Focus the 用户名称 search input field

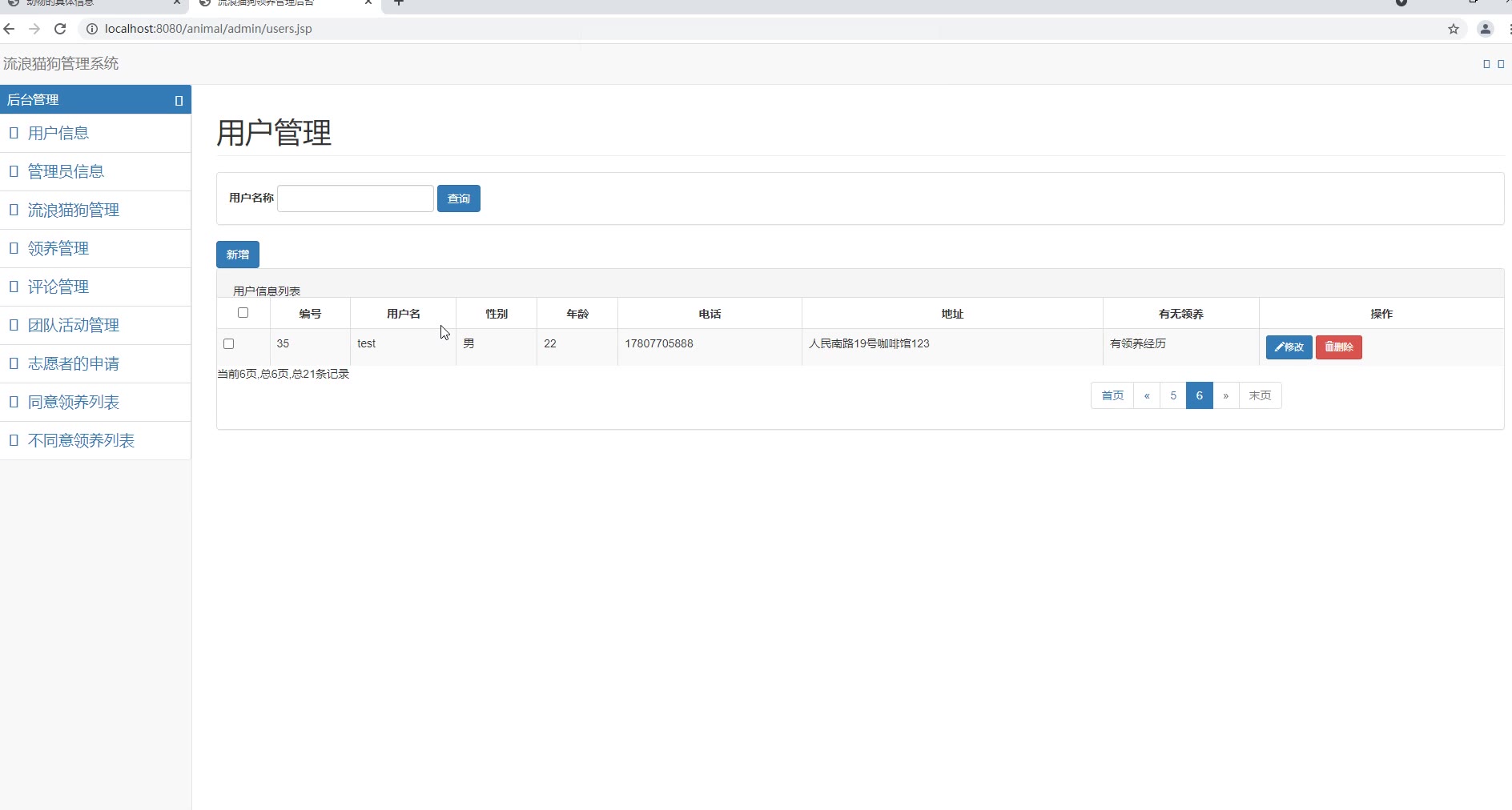(356, 198)
